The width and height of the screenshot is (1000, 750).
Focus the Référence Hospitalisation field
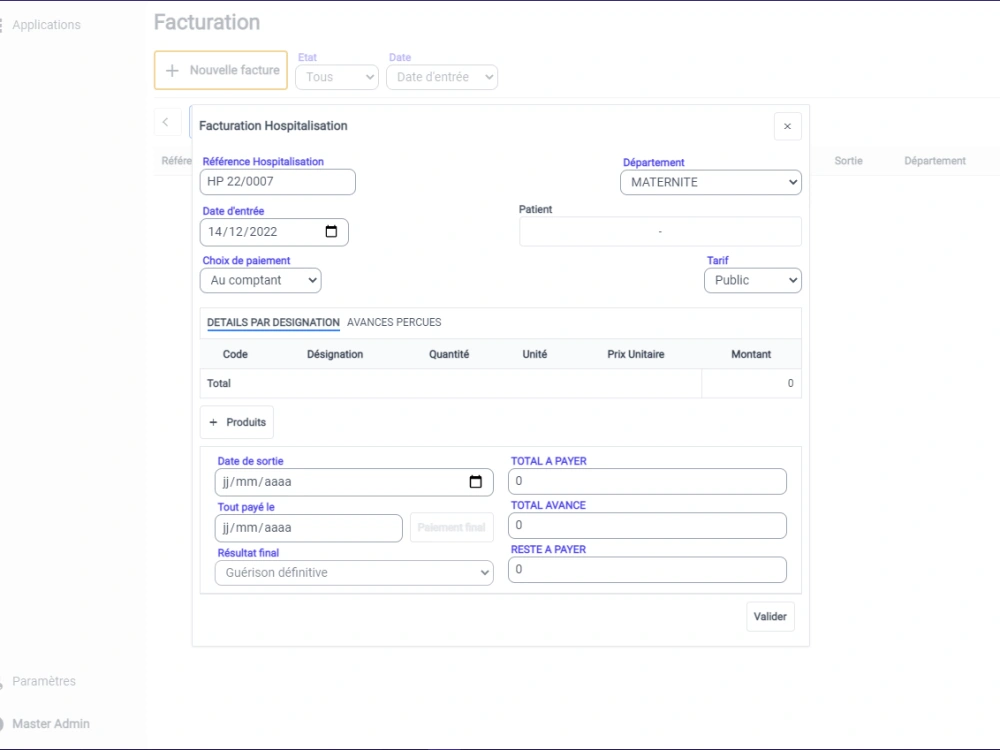click(x=277, y=182)
